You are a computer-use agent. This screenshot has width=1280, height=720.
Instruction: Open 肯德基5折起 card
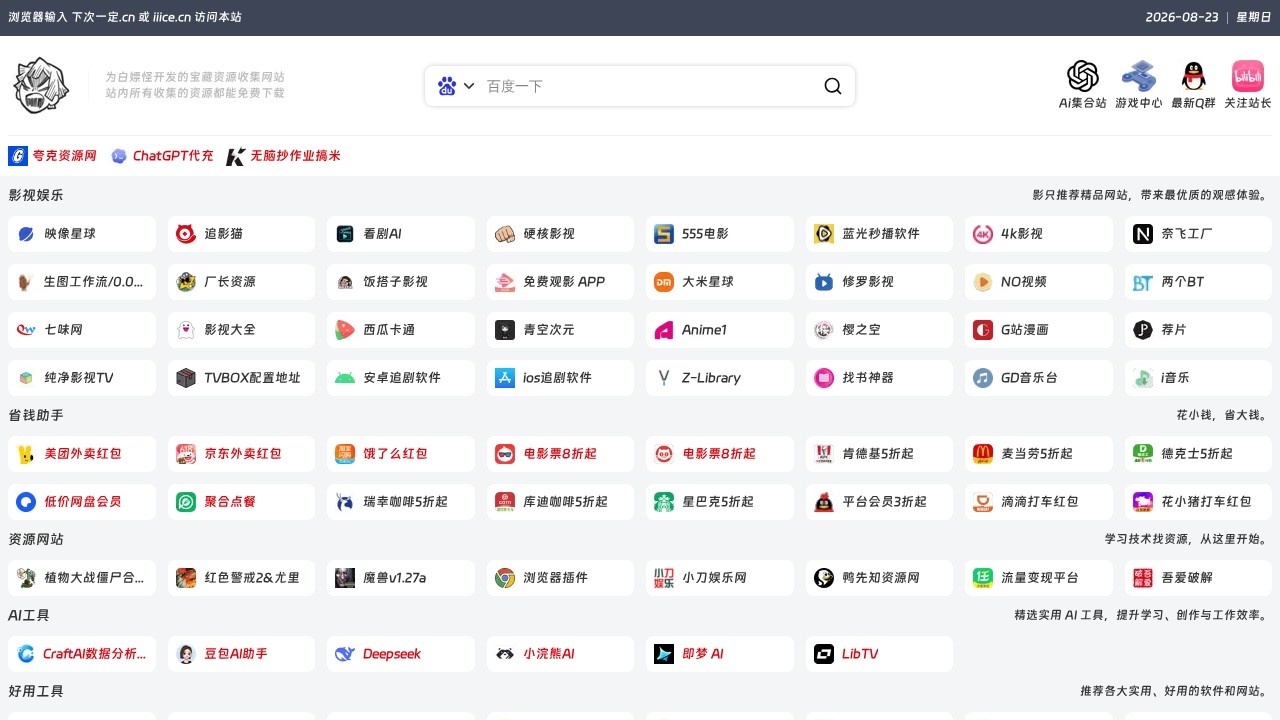pos(880,454)
